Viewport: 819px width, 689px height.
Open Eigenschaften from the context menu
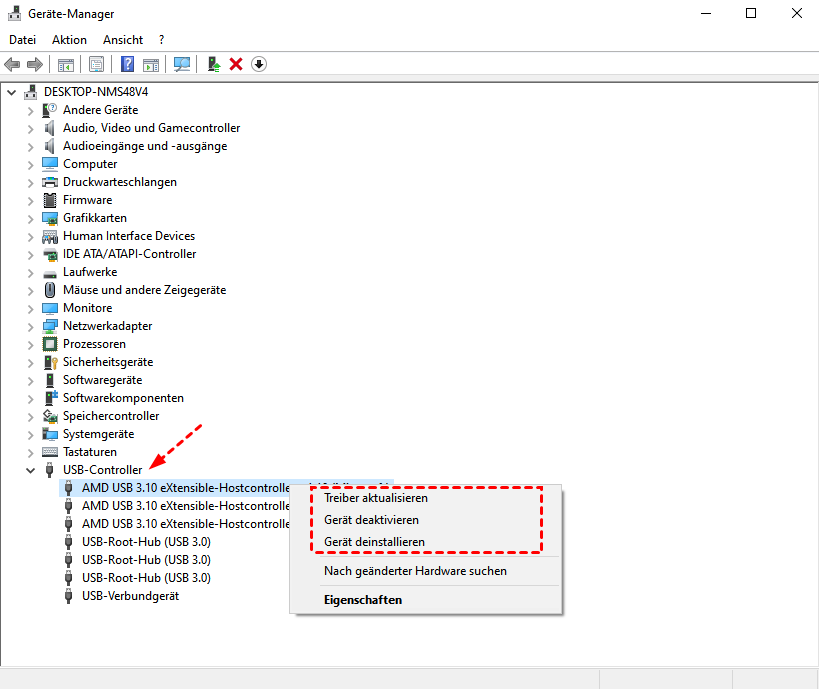[x=363, y=600]
